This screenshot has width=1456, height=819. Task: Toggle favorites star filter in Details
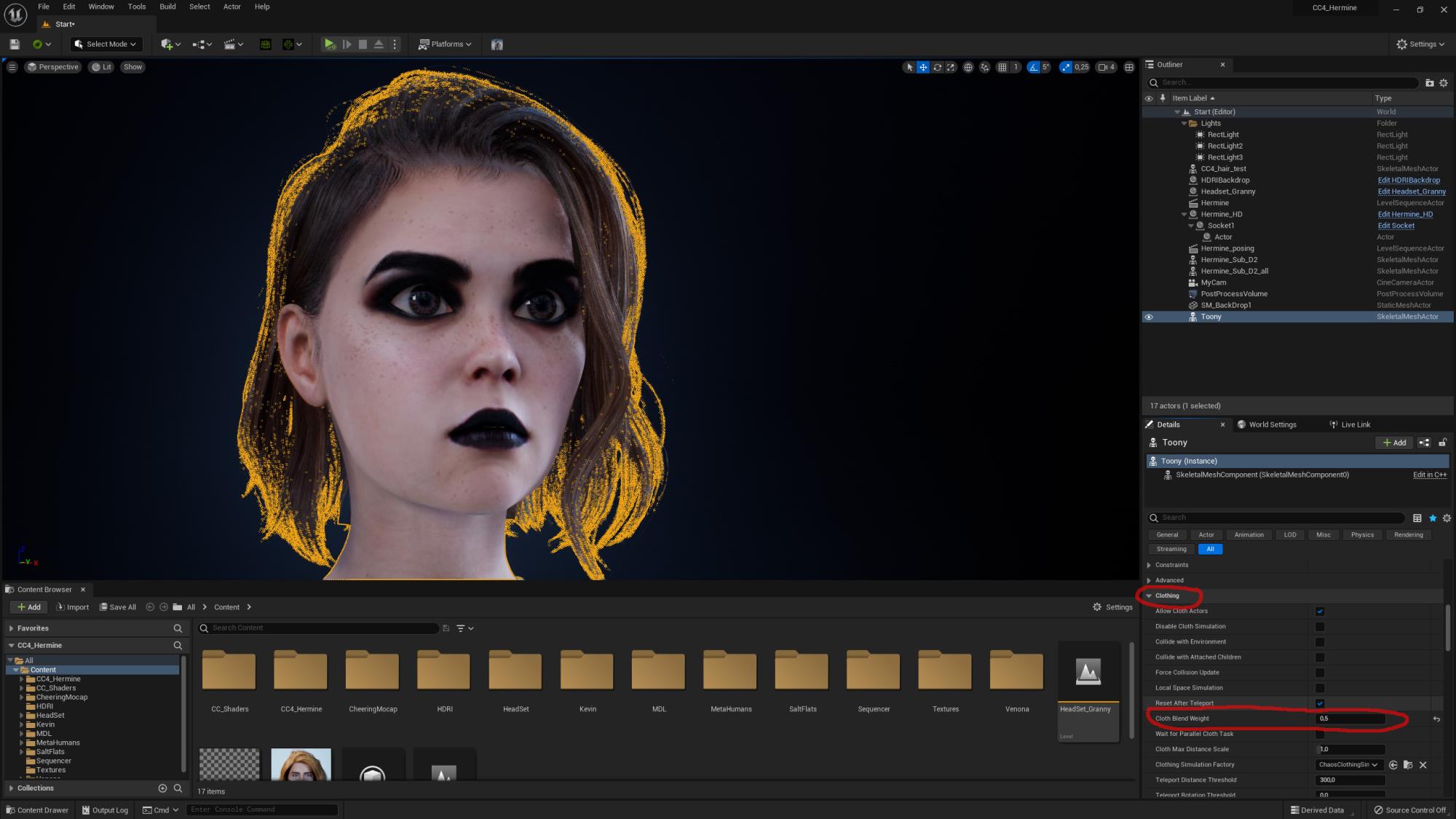1433,518
